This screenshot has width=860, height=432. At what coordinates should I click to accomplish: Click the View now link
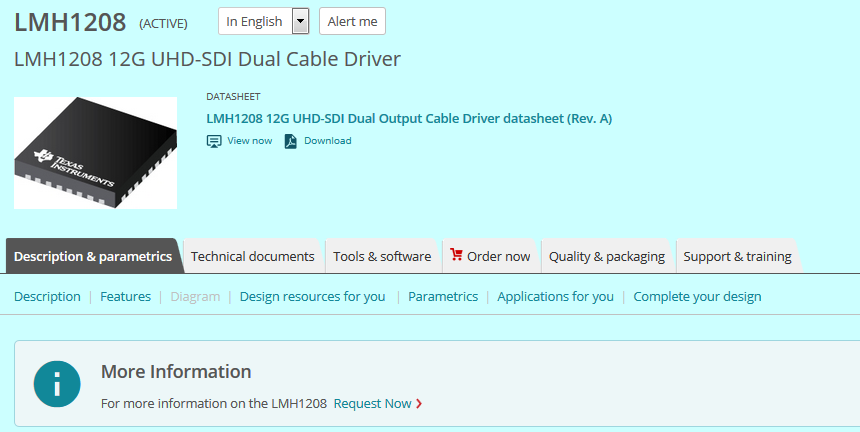click(x=250, y=141)
